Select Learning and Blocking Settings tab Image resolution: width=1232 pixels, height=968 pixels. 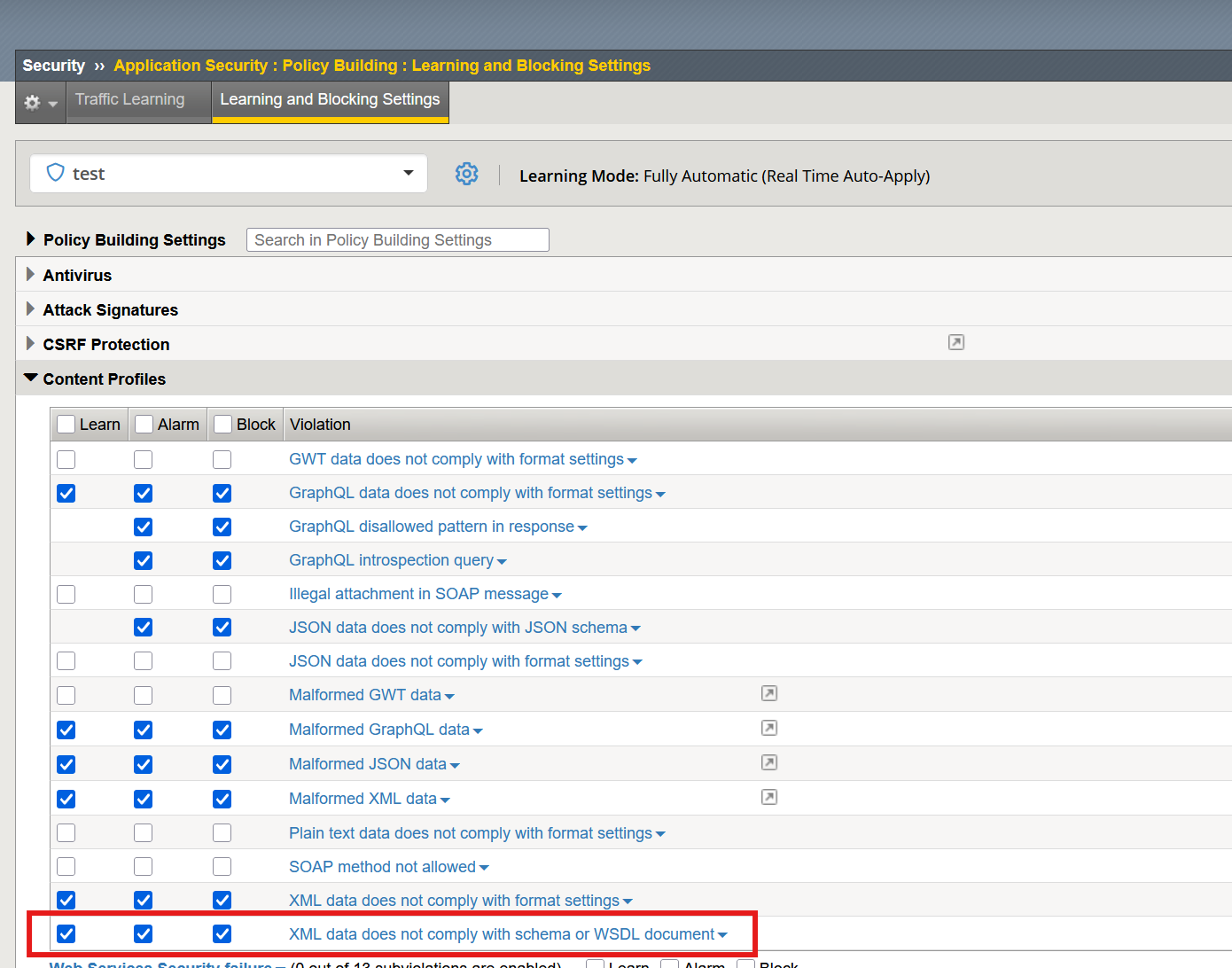click(x=330, y=100)
